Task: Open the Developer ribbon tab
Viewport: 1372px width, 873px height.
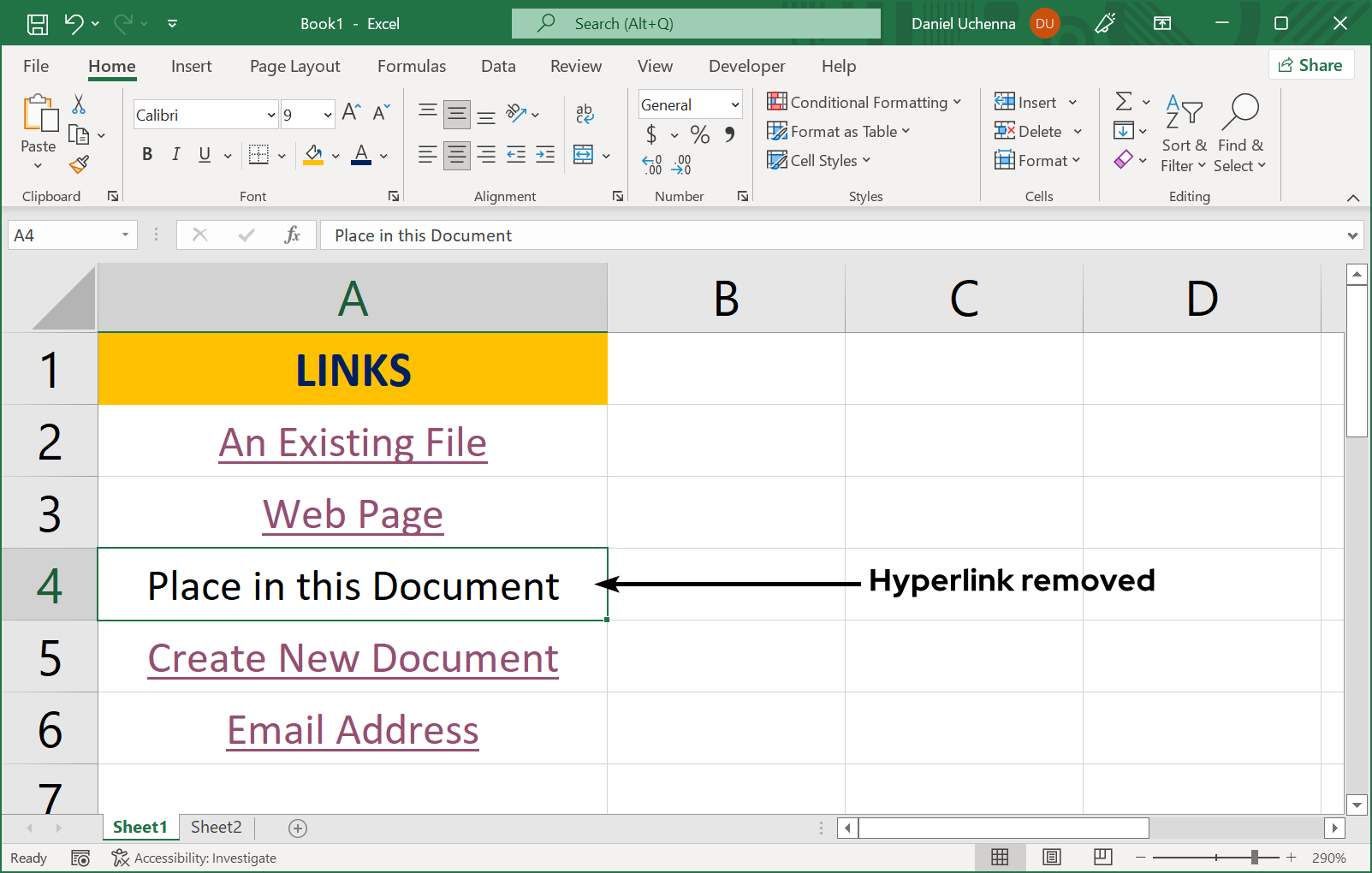Action: click(745, 66)
